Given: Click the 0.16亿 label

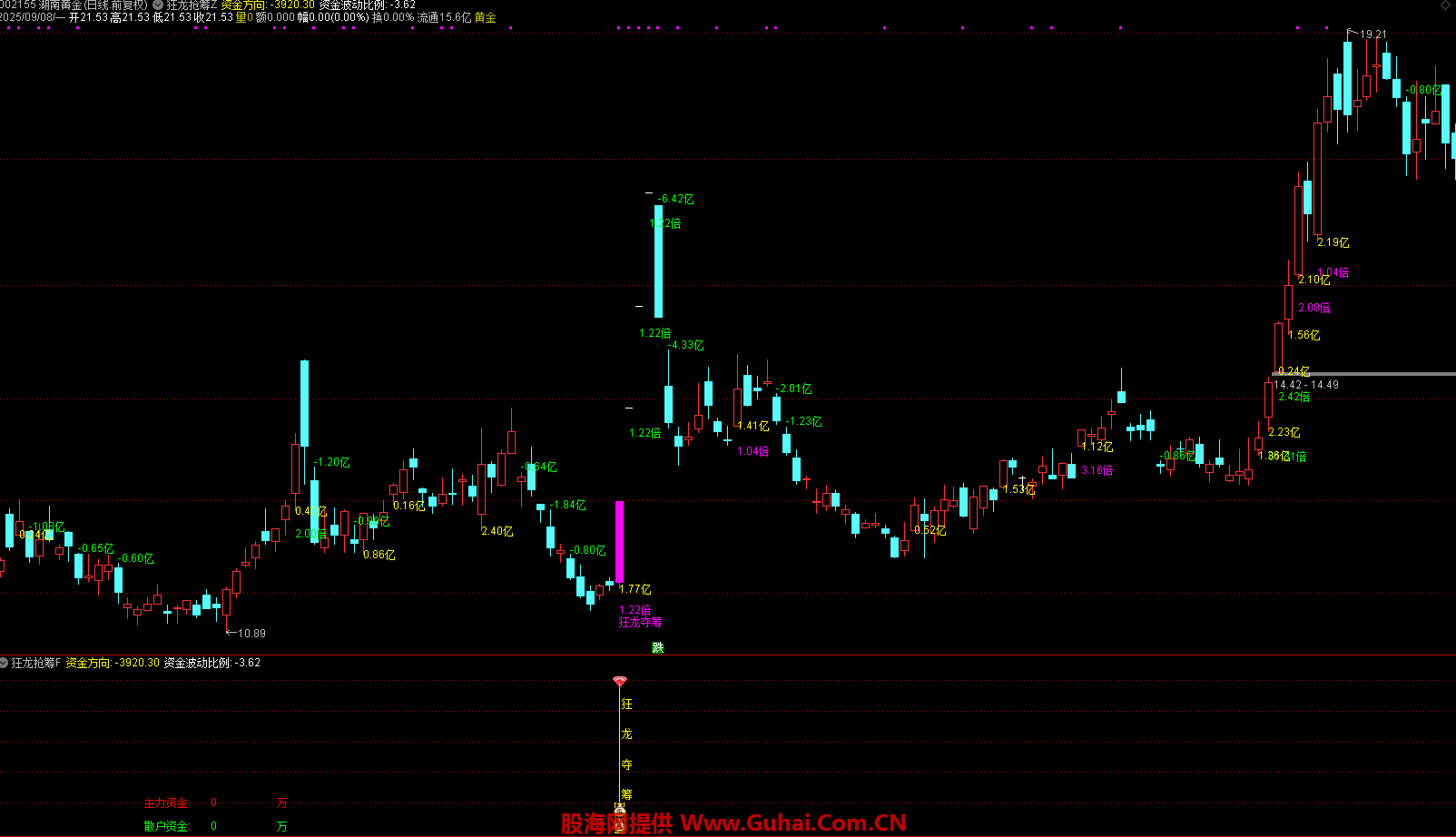Looking at the screenshot, I should (409, 506).
